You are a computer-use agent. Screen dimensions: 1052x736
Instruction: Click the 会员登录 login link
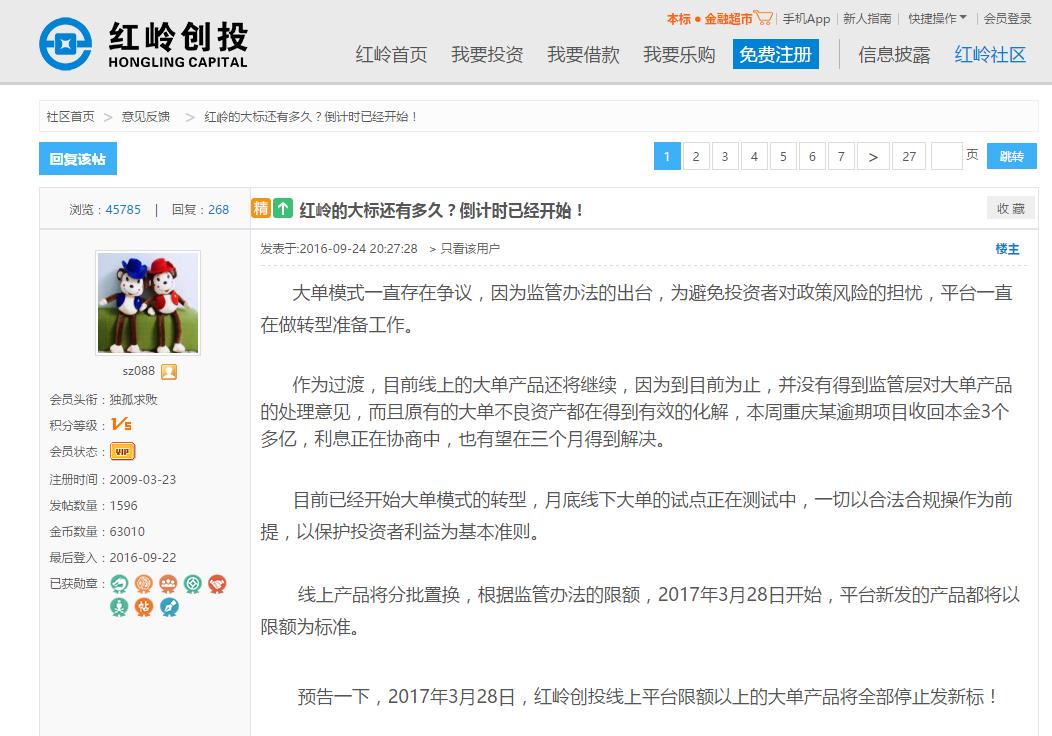[x=1007, y=19]
